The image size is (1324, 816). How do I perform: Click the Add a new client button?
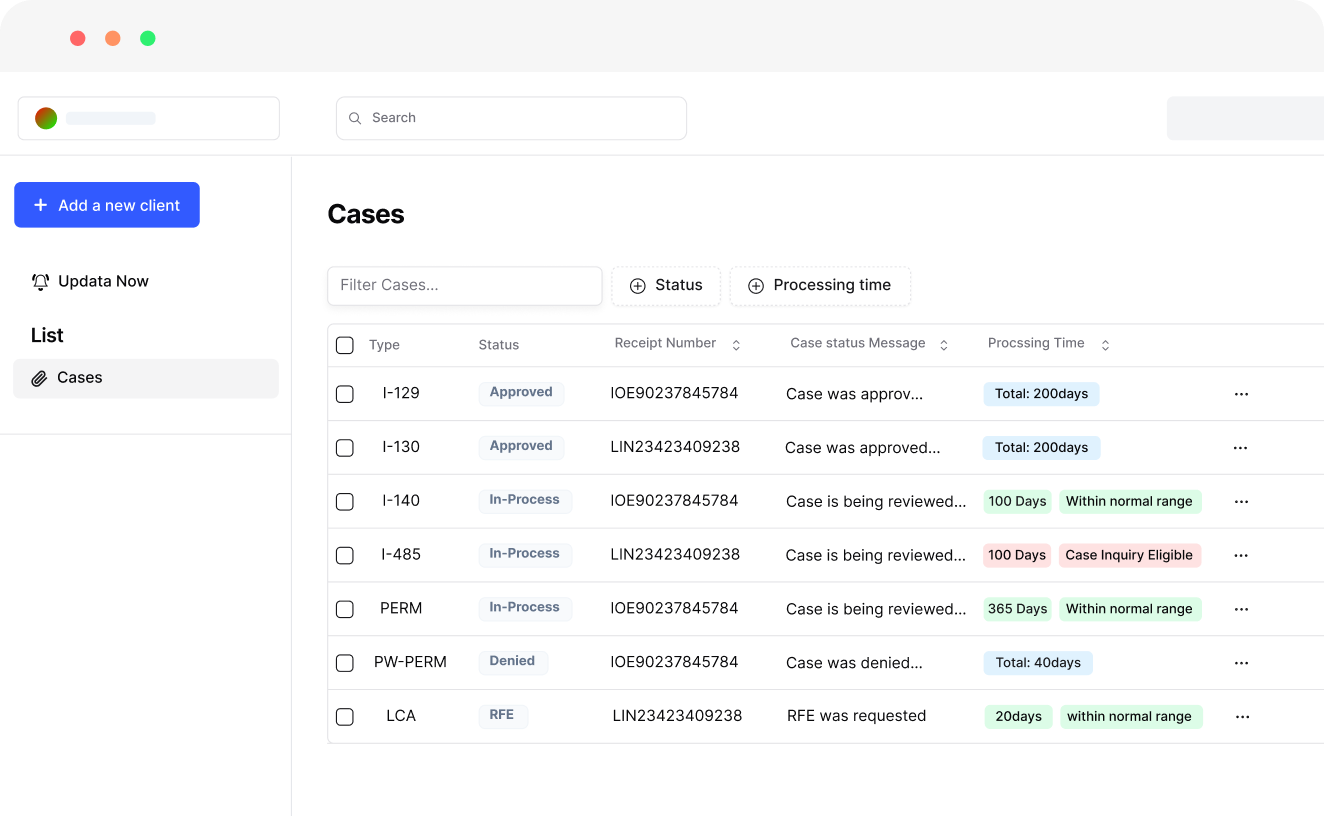107,205
